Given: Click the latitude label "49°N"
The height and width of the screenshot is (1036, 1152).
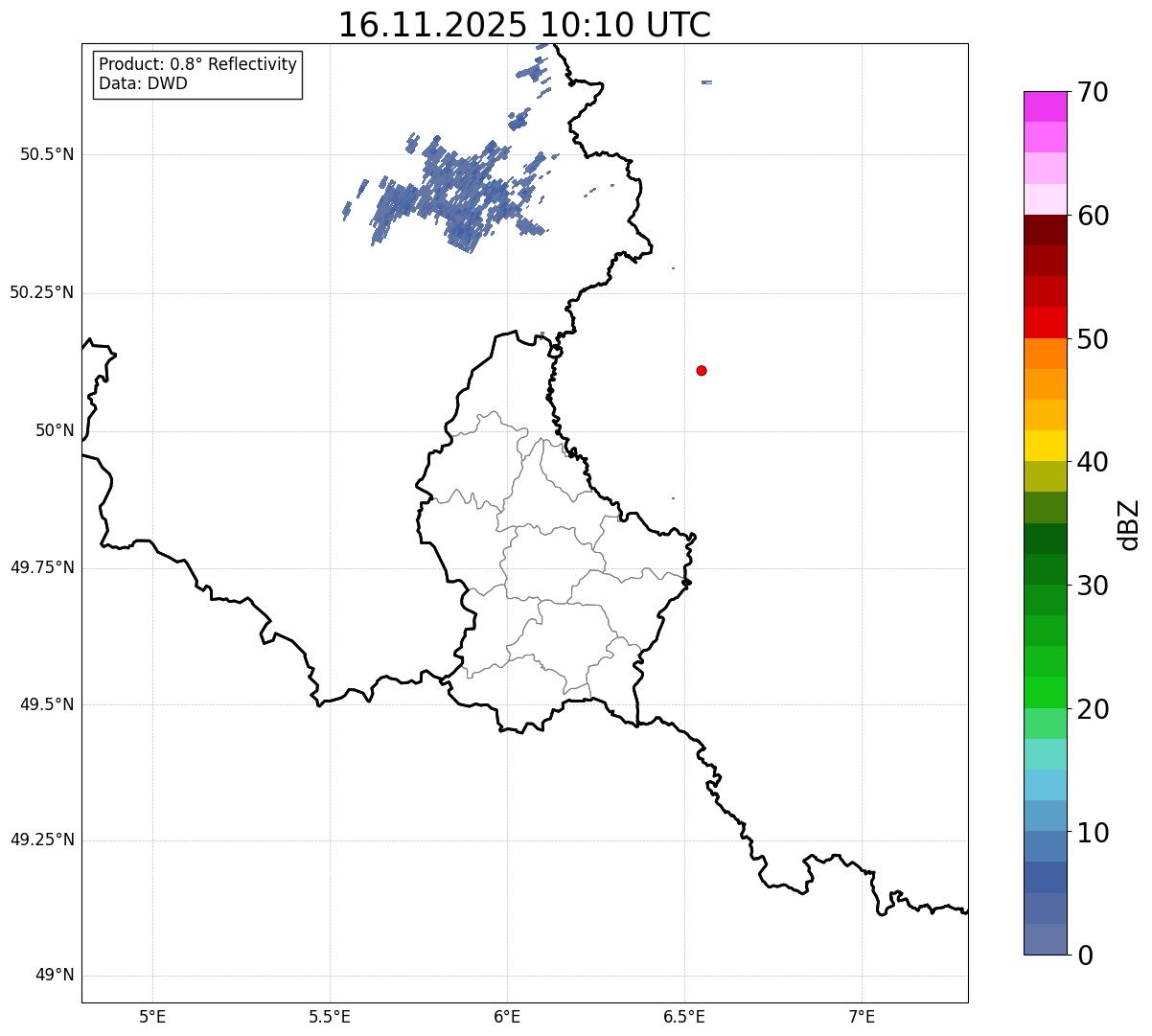Looking at the screenshot, I should tap(55, 976).
